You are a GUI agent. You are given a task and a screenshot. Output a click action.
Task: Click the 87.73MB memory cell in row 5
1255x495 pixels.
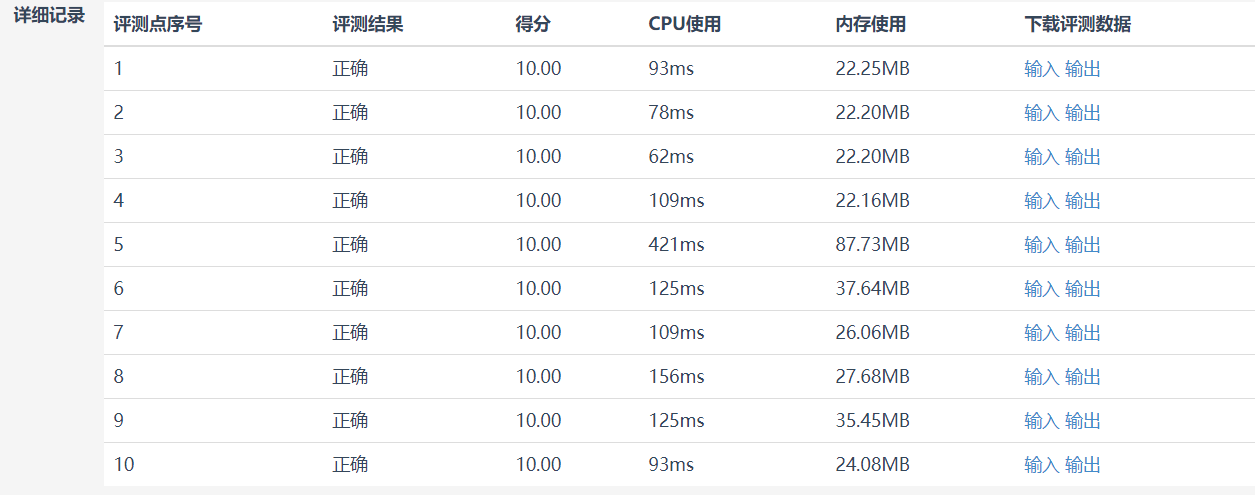[872, 245]
